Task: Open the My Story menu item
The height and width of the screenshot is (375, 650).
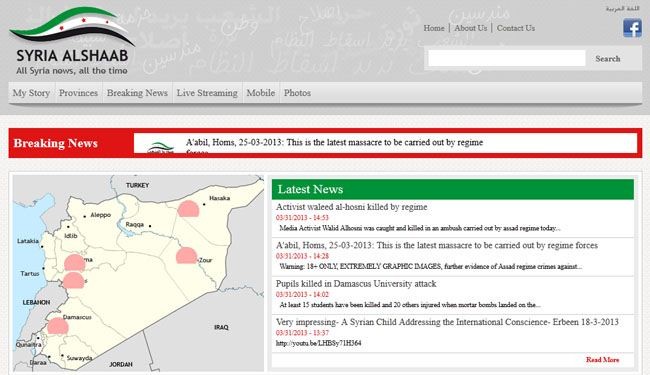Action: [x=31, y=93]
